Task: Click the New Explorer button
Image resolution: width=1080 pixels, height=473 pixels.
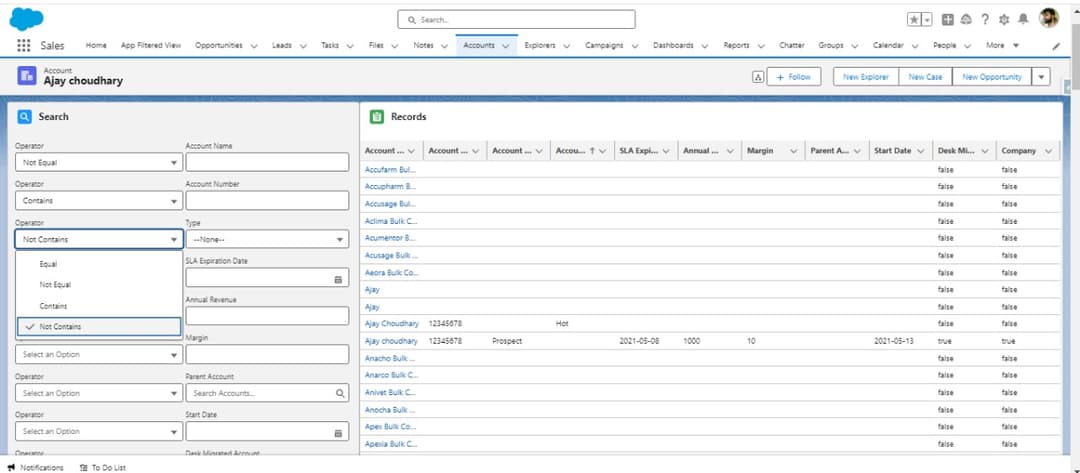Action: click(866, 77)
